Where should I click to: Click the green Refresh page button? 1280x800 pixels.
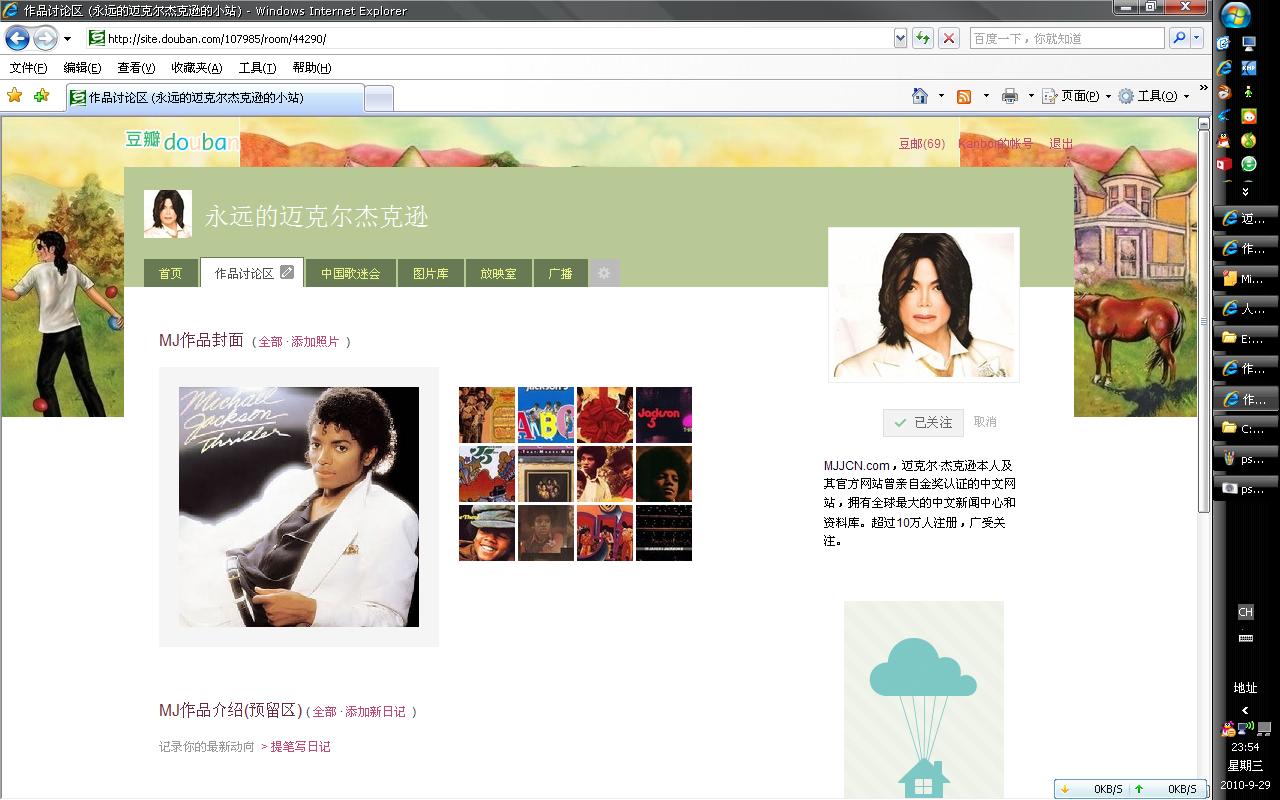922,38
